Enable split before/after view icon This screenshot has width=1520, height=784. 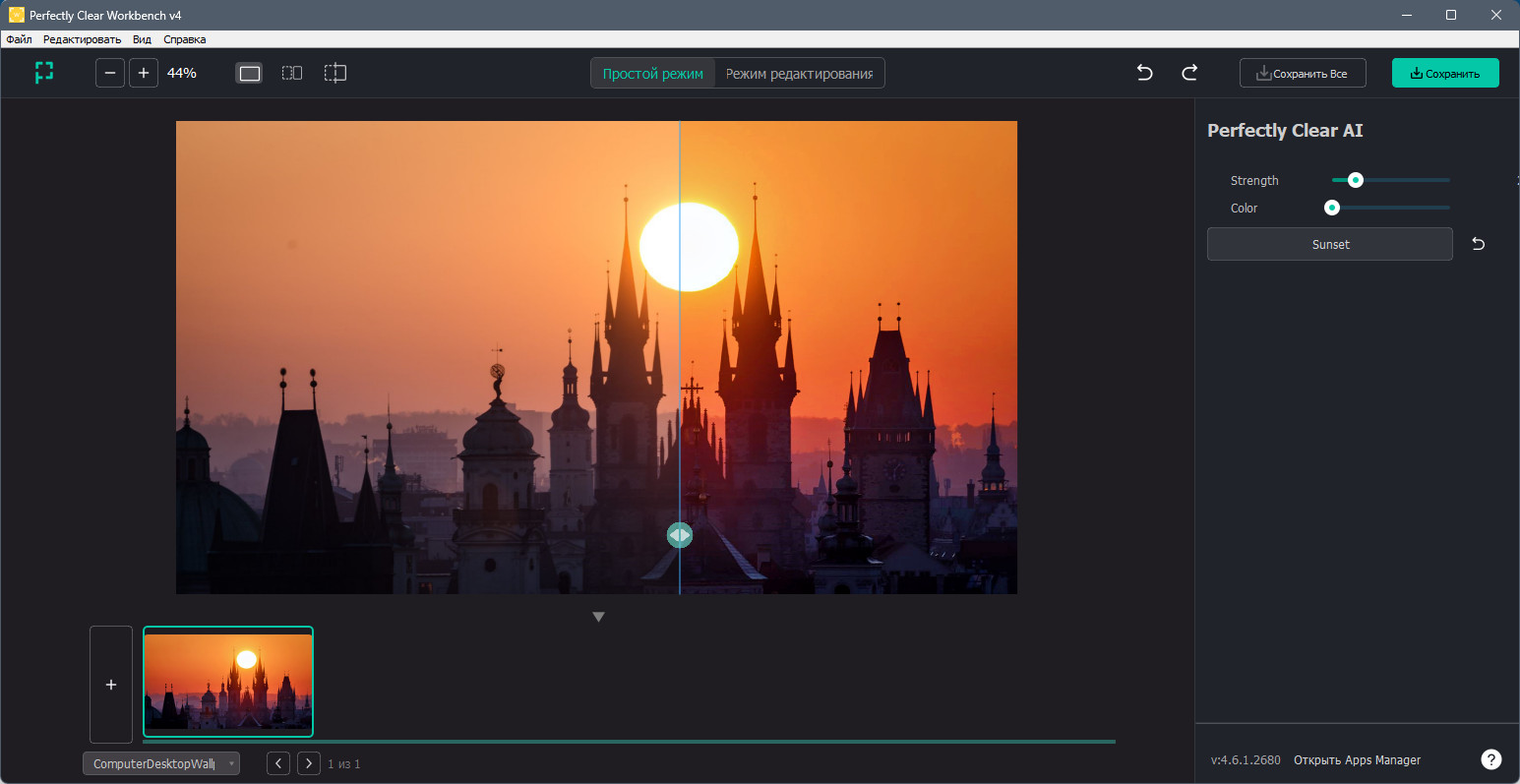pos(335,73)
